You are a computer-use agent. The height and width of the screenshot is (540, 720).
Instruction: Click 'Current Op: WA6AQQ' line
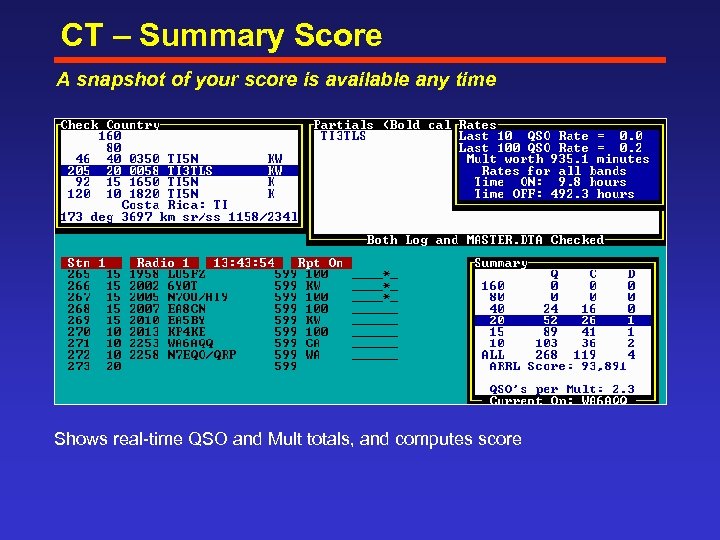click(x=558, y=400)
